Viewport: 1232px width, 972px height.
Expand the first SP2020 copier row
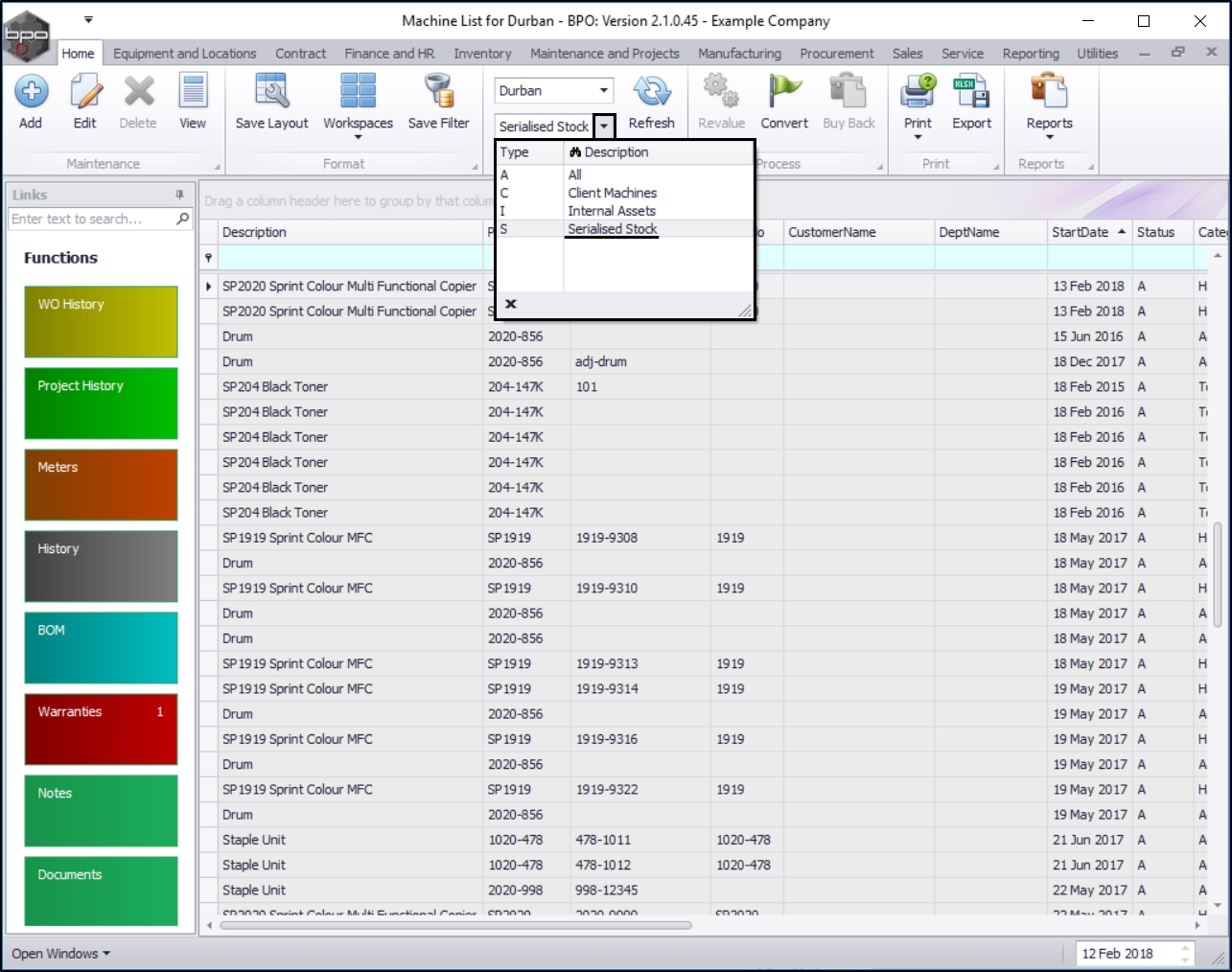[x=209, y=287]
